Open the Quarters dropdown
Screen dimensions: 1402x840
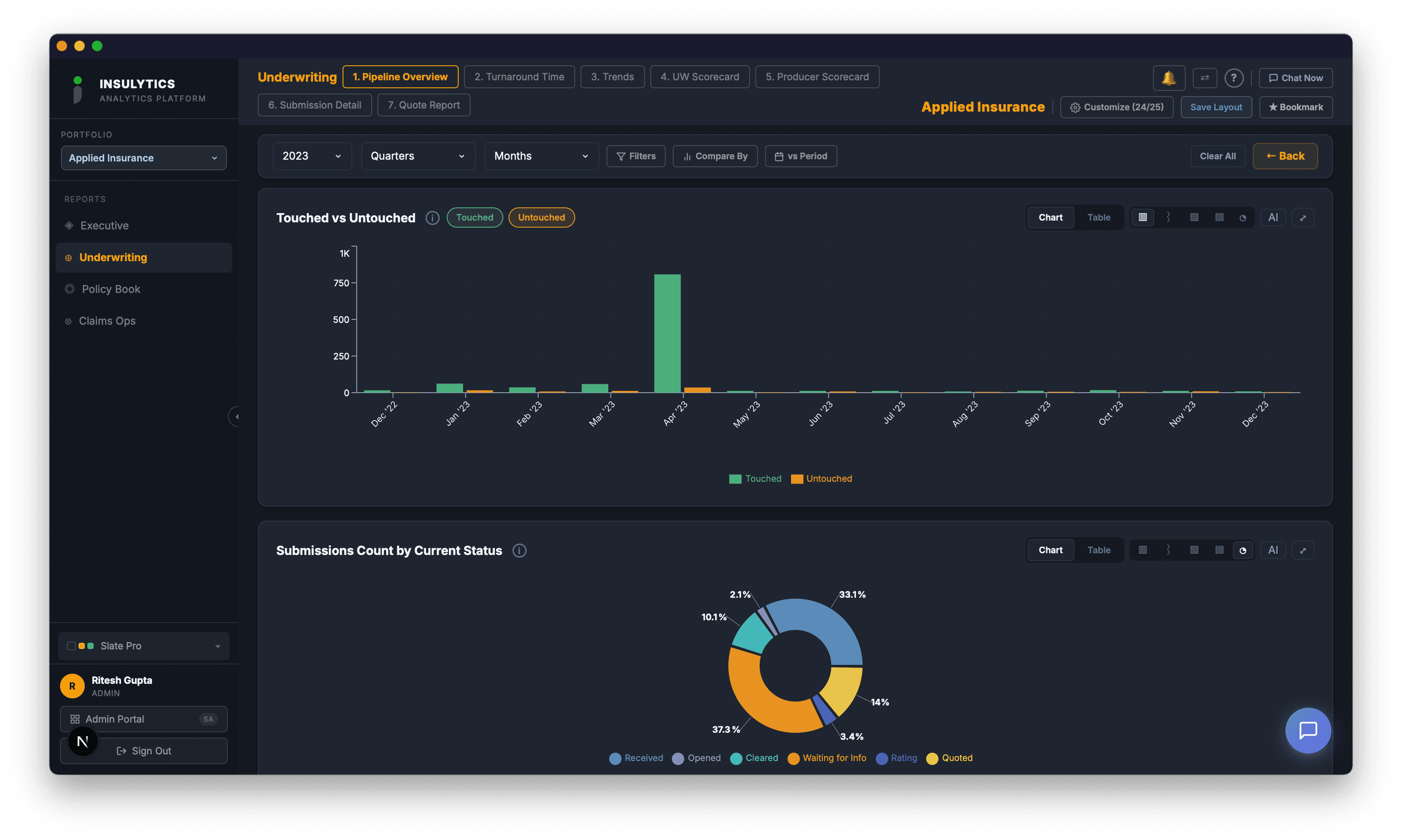(x=418, y=156)
